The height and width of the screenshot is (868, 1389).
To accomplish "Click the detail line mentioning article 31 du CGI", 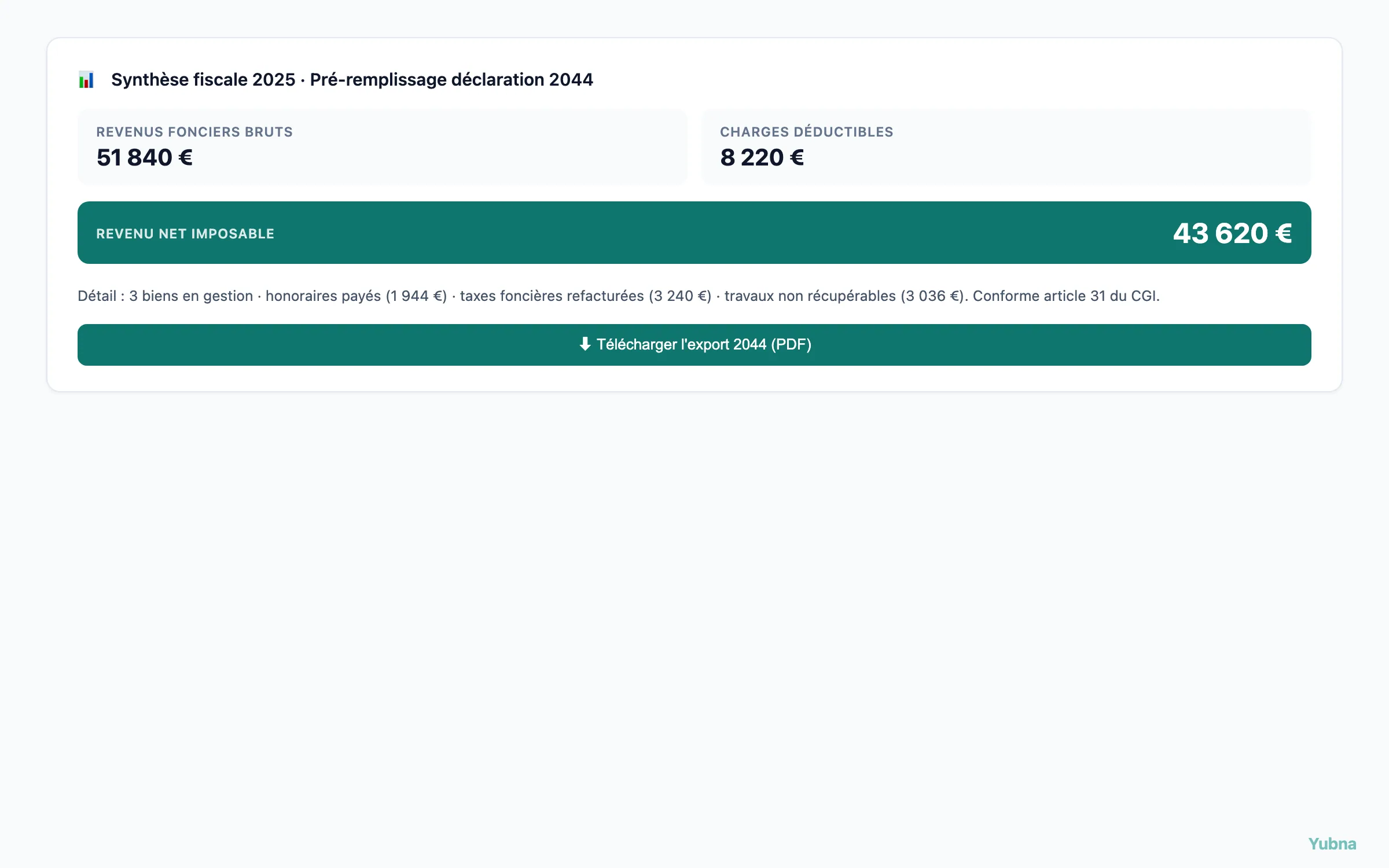I will coord(619,296).
